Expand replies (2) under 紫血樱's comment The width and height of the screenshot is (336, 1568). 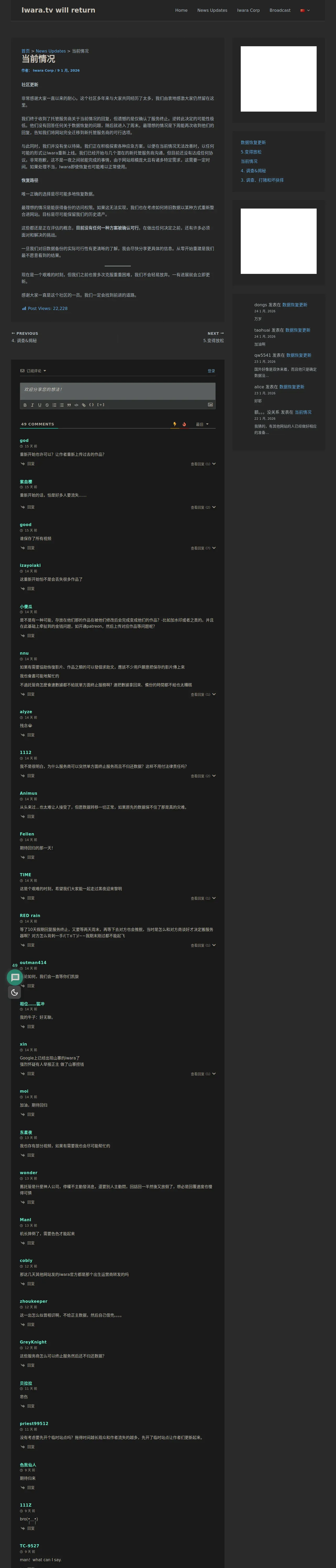point(203,507)
